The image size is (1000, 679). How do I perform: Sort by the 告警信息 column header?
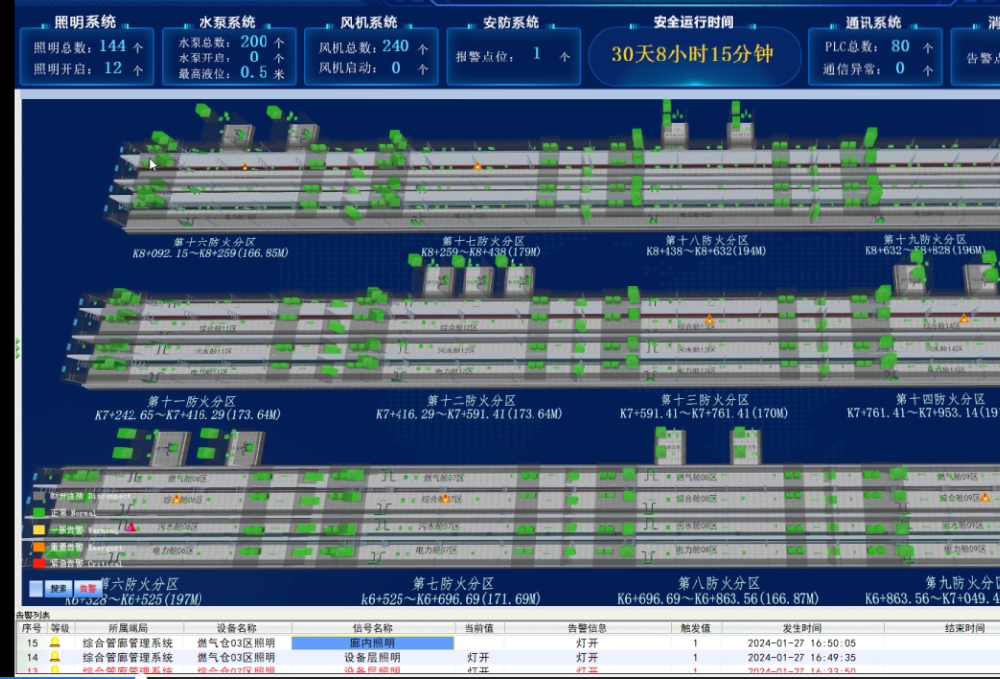587,628
